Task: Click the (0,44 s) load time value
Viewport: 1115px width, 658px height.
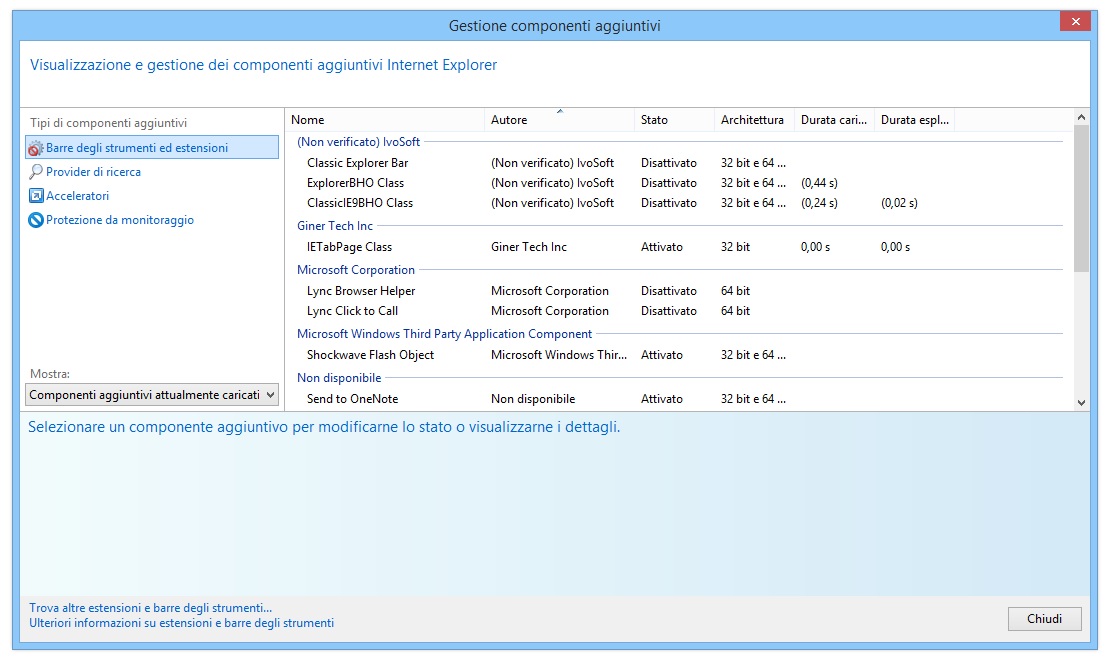Action: (819, 183)
